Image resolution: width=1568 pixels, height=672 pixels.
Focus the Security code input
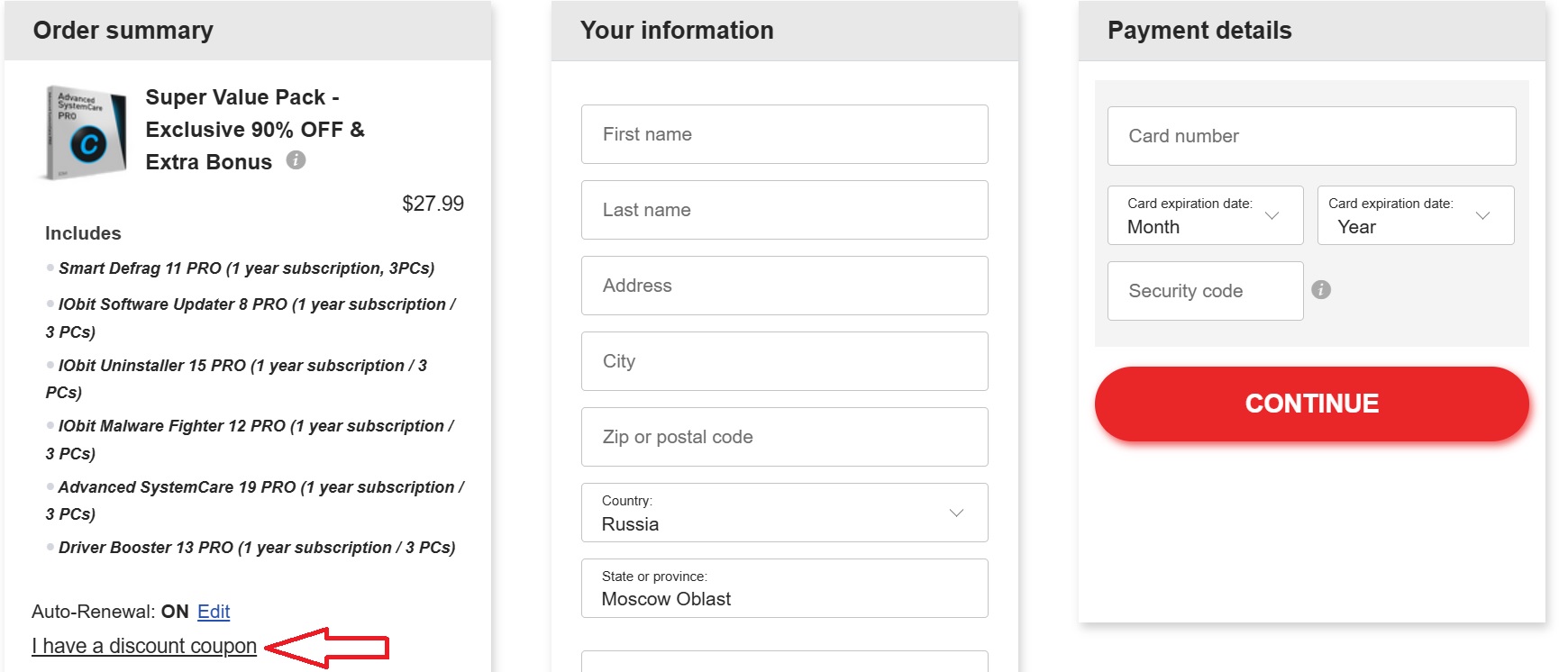pyautogui.click(x=1205, y=291)
